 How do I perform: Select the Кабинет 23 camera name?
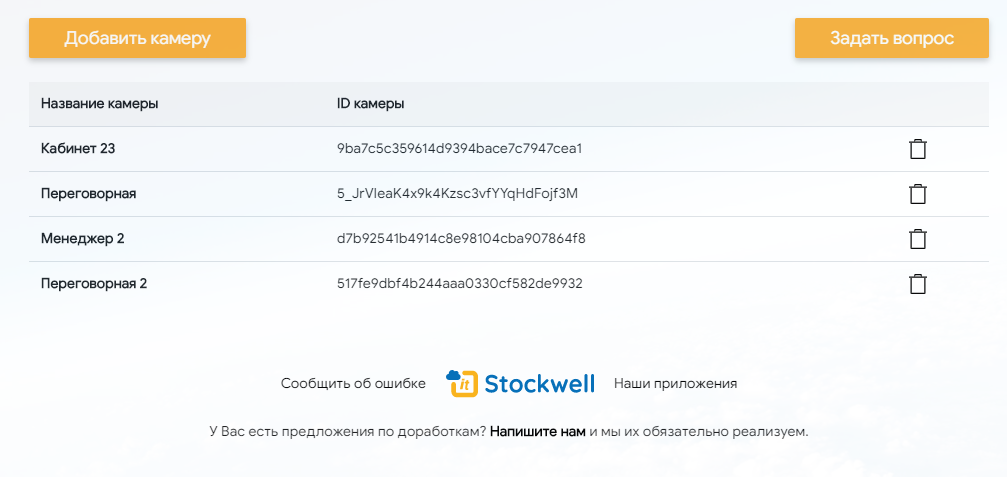click(79, 149)
